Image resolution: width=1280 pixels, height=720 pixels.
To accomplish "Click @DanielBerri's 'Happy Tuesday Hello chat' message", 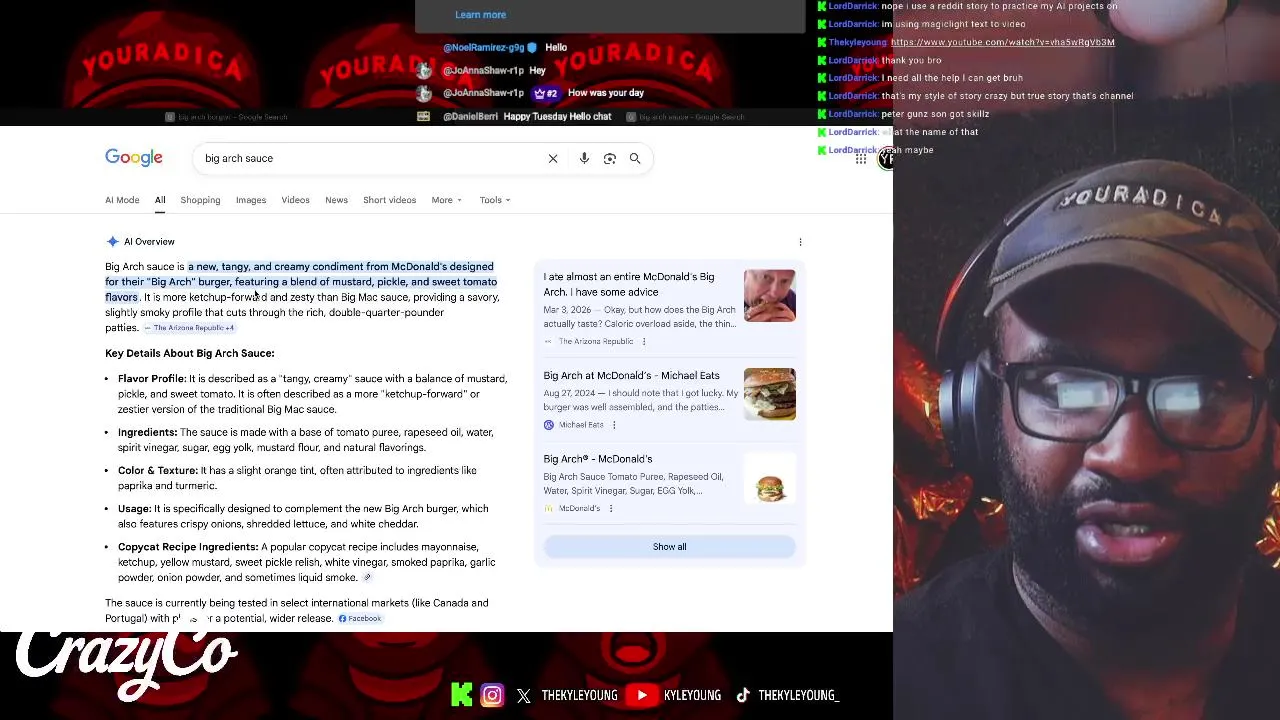I will click(557, 116).
